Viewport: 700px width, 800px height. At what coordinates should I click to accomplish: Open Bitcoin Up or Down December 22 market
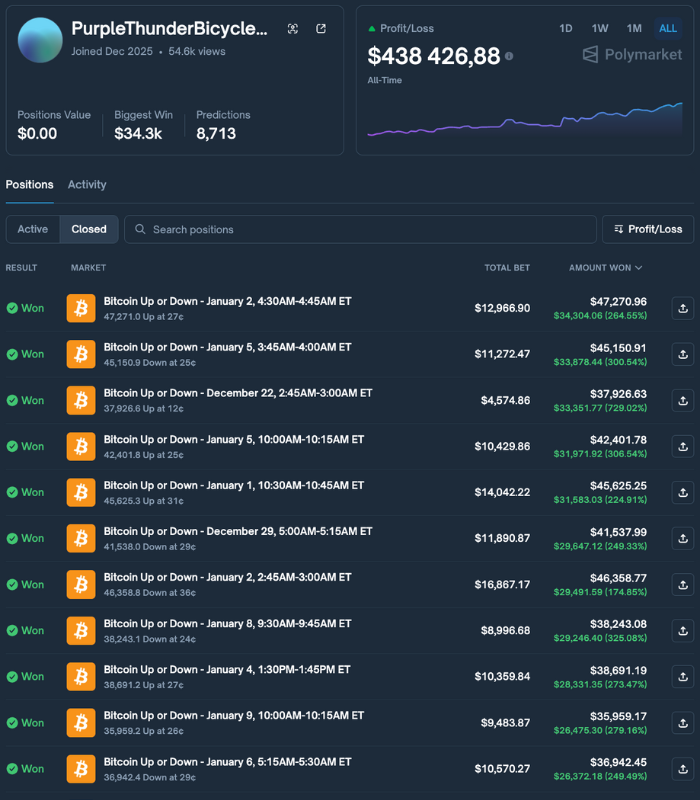tap(238, 393)
